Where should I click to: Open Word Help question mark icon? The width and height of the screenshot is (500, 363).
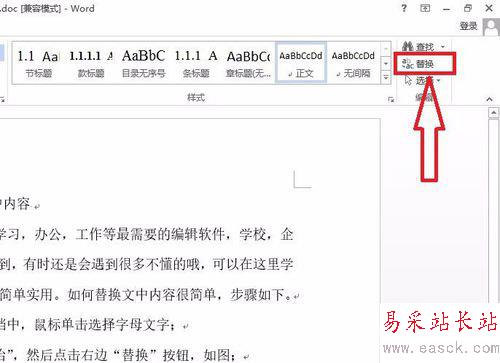point(404,8)
